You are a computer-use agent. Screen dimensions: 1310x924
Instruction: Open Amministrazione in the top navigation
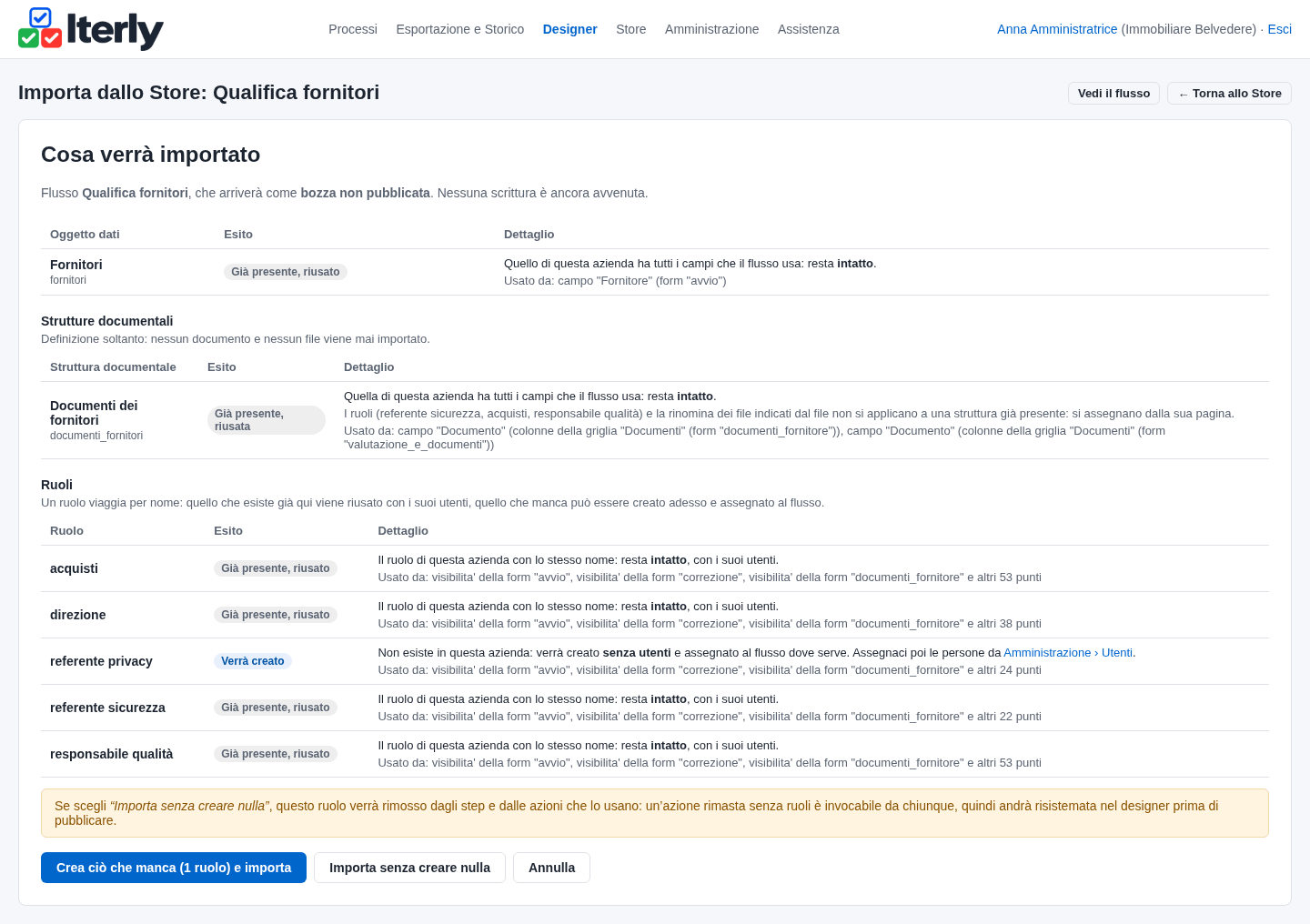[712, 29]
